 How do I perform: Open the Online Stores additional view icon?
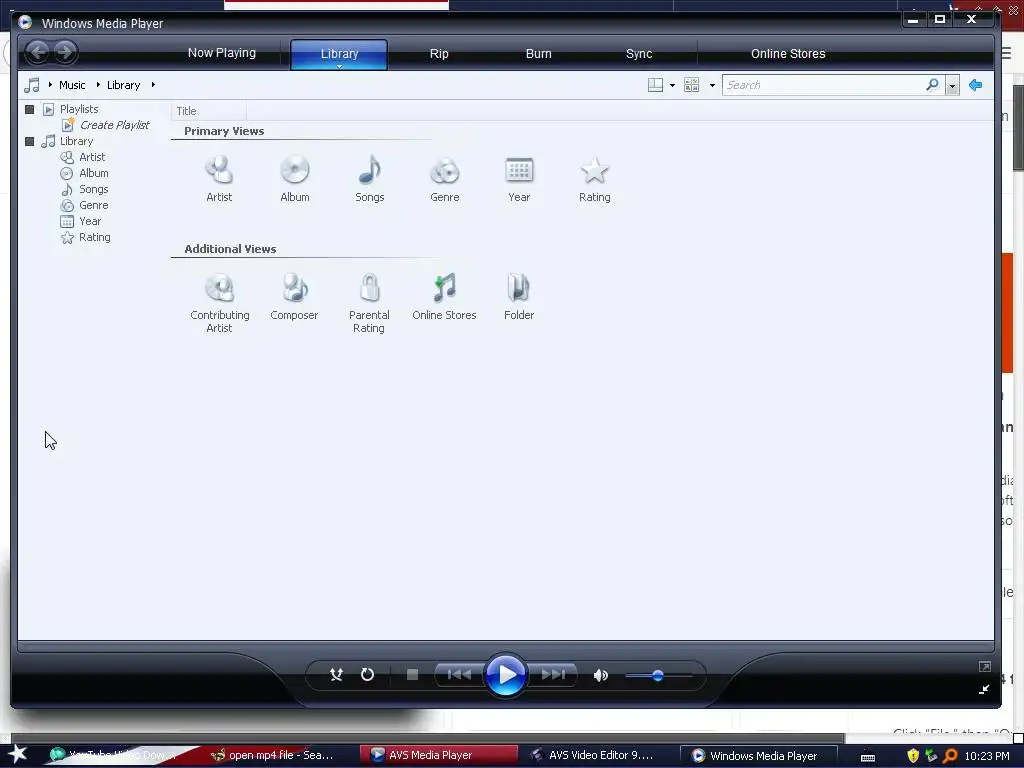(444, 297)
